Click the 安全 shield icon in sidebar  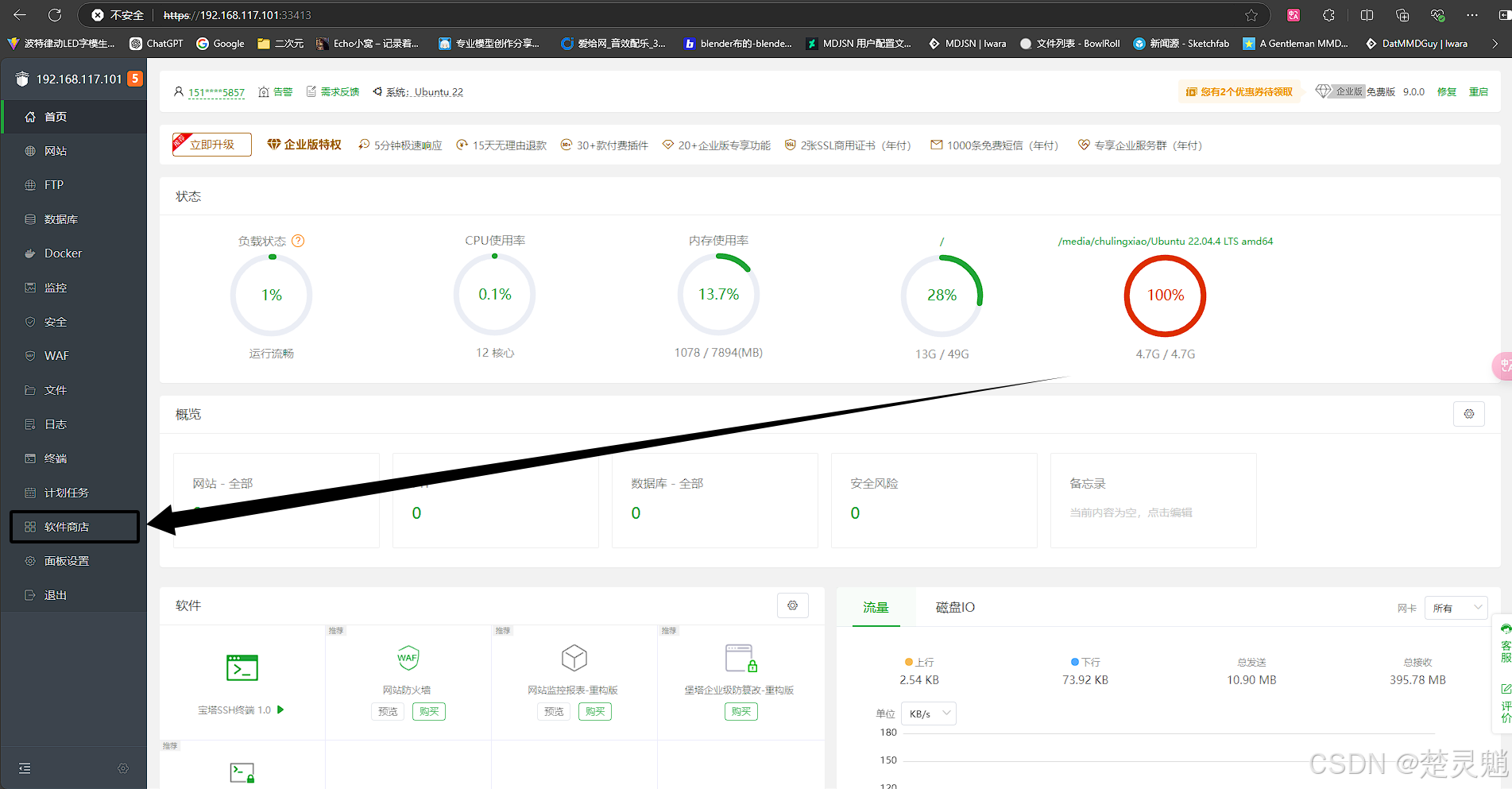click(x=30, y=322)
